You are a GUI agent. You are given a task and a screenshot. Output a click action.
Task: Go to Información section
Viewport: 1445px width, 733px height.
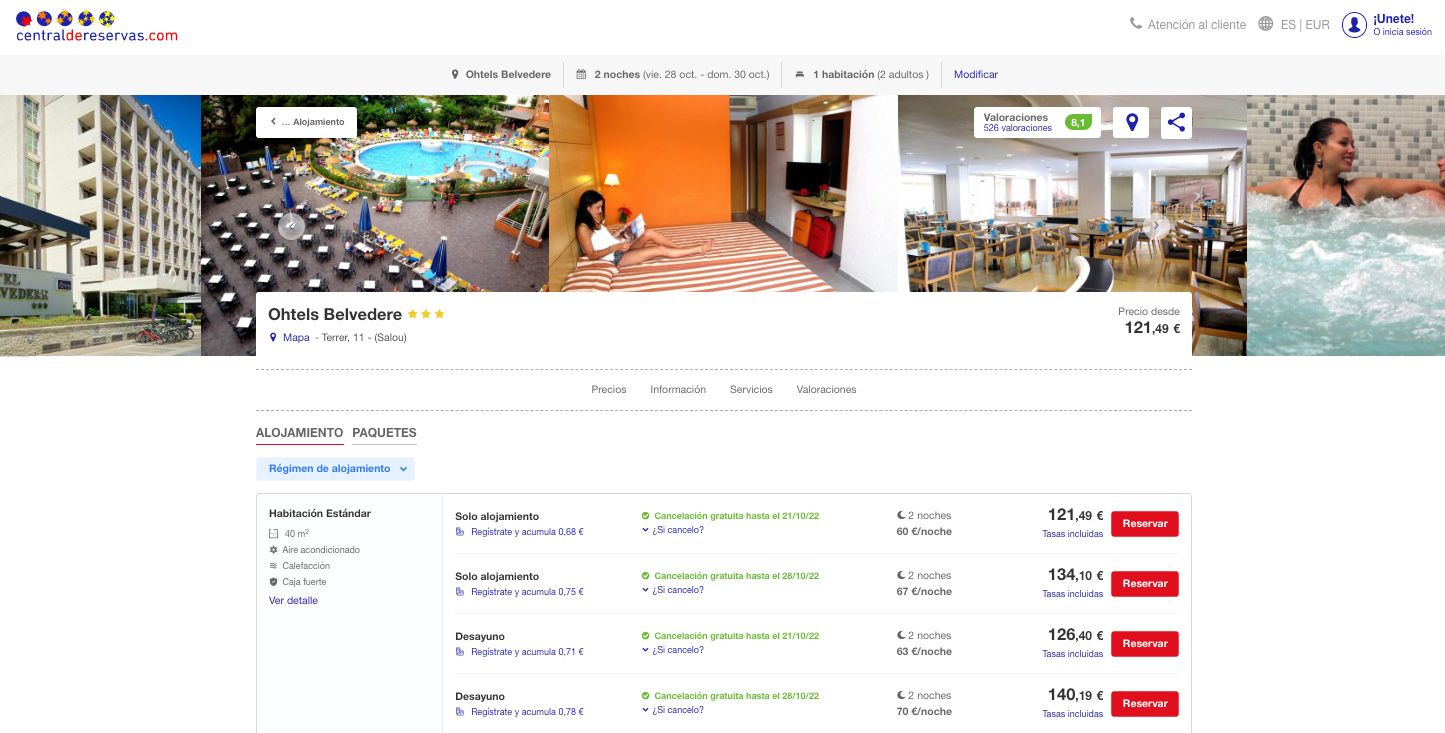[678, 390]
